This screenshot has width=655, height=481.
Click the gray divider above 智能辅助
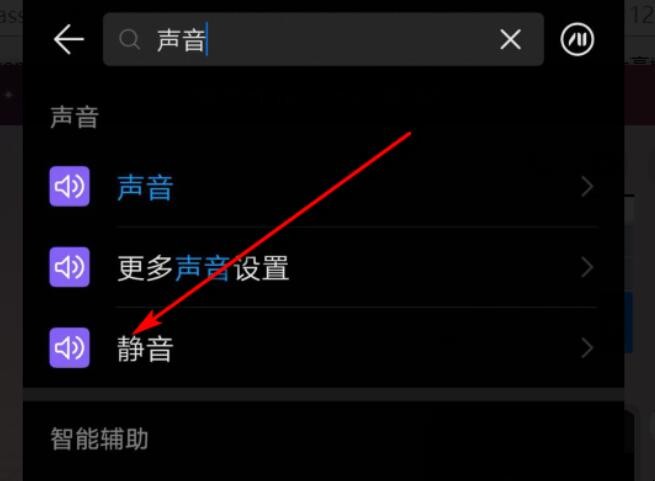[323, 394]
